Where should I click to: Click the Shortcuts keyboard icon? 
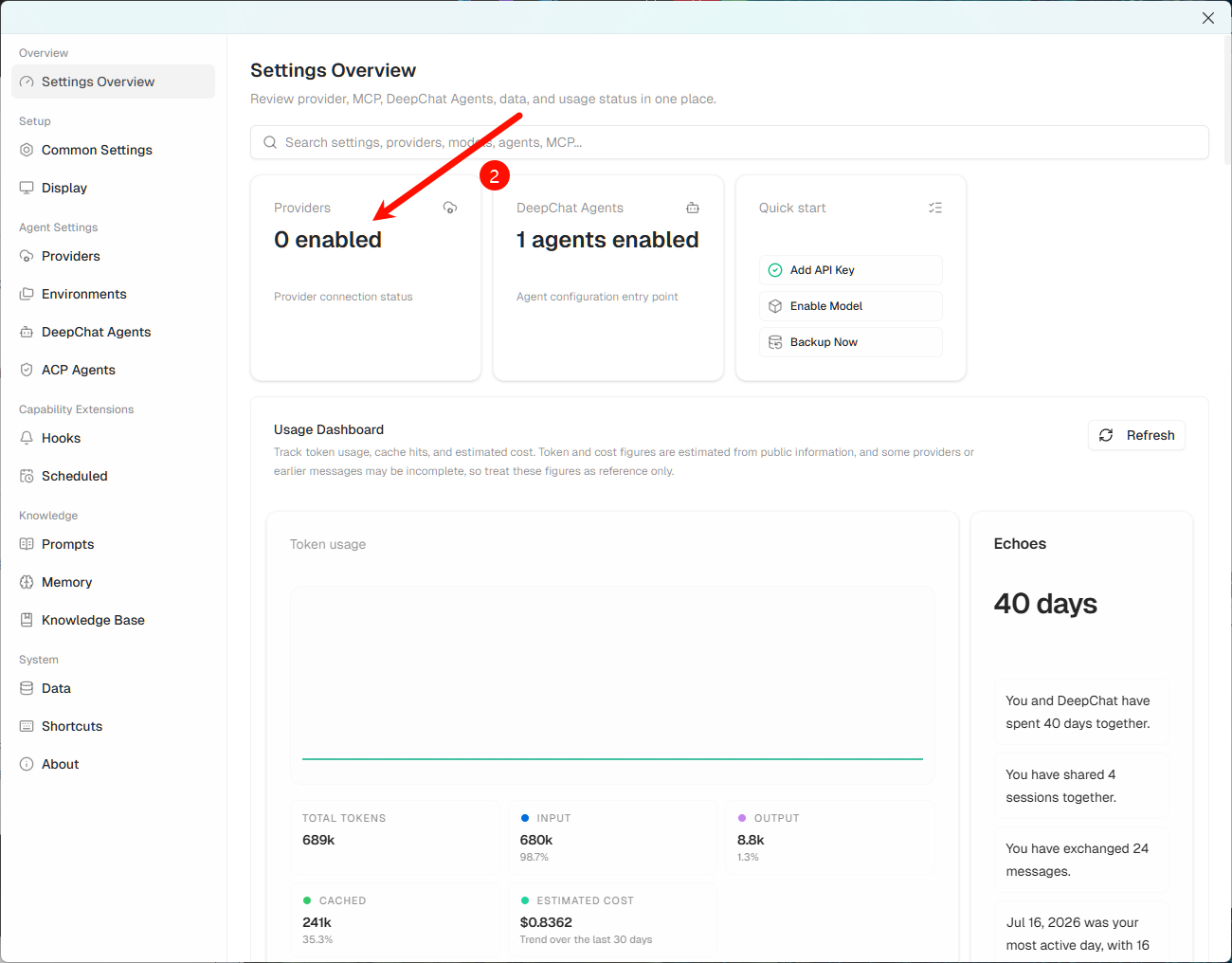(27, 726)
